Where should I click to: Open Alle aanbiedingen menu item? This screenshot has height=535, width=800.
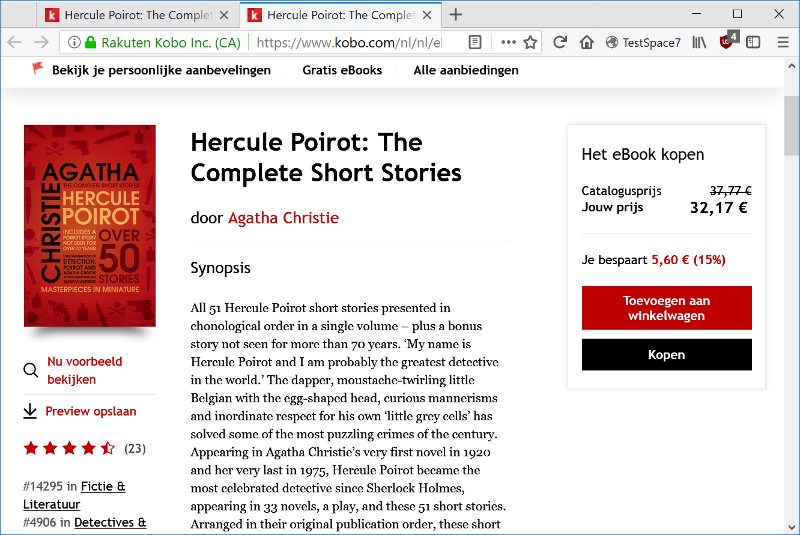[x=466, y=70]
